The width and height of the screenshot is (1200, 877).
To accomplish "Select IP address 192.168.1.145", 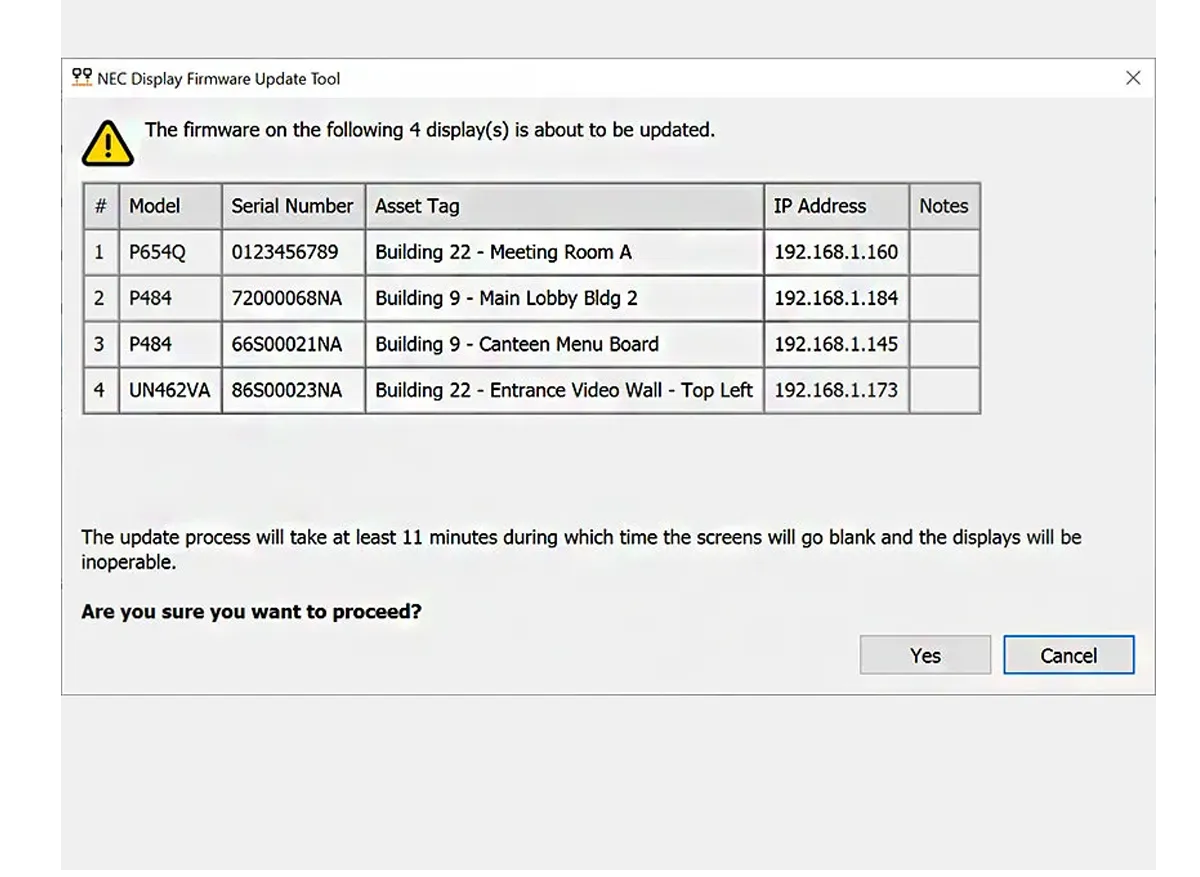I will [836, 344].
